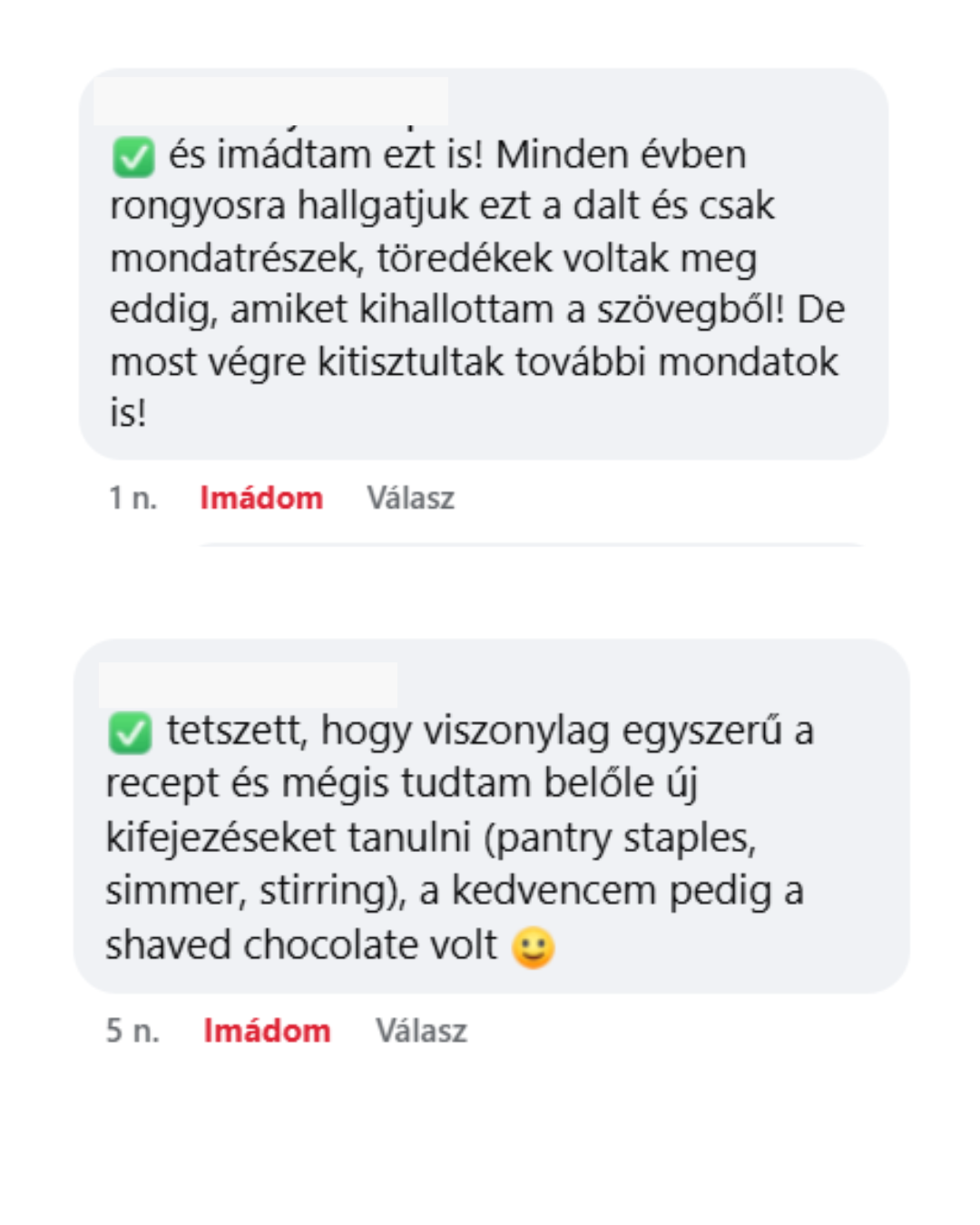Reply via Válasz under the first comment
The width and height of the screenshot is (980, 1225).
(x=410, y=498)
